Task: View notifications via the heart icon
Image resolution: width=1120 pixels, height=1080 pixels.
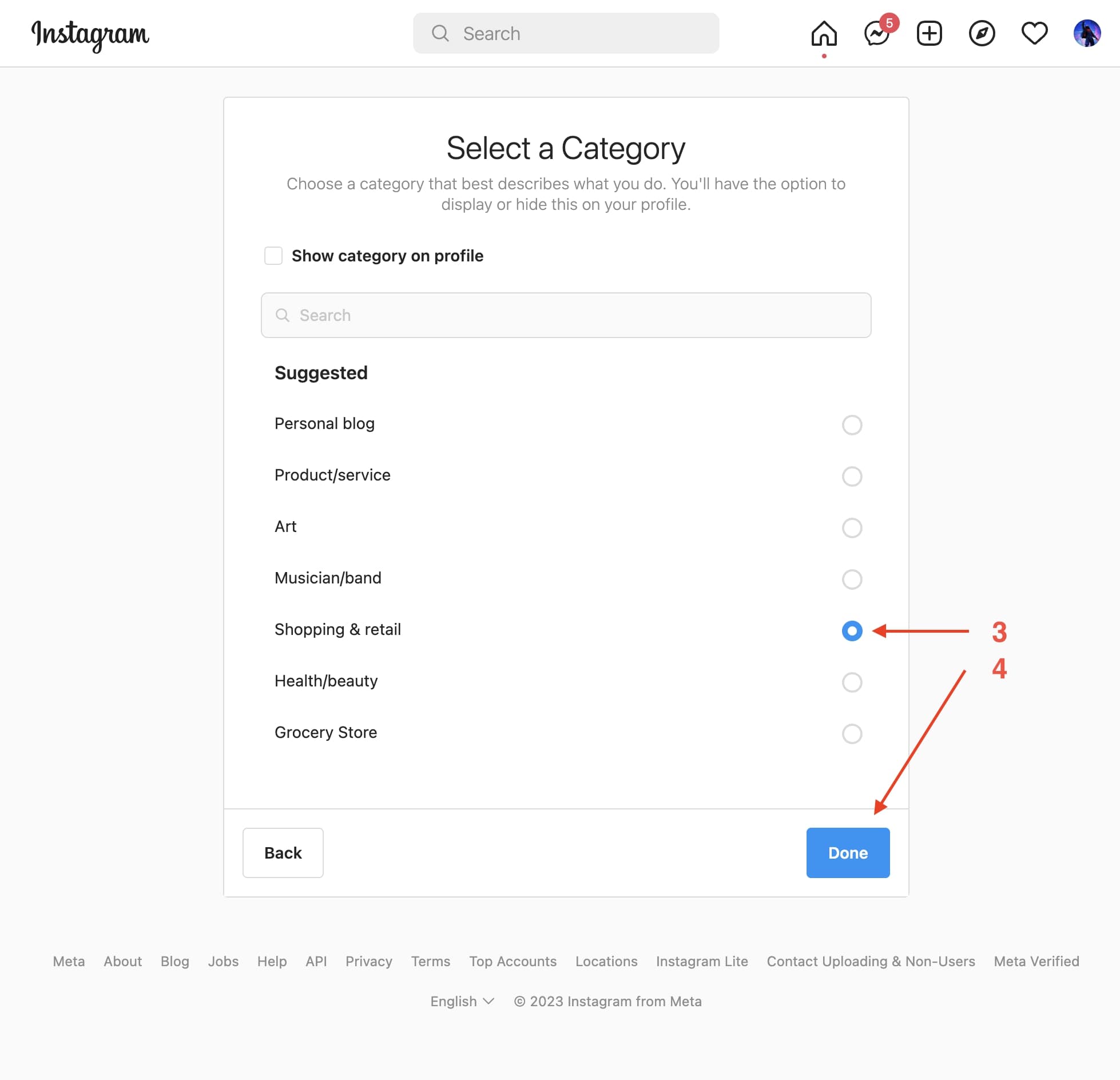Action: click(x=1034, y=33)
